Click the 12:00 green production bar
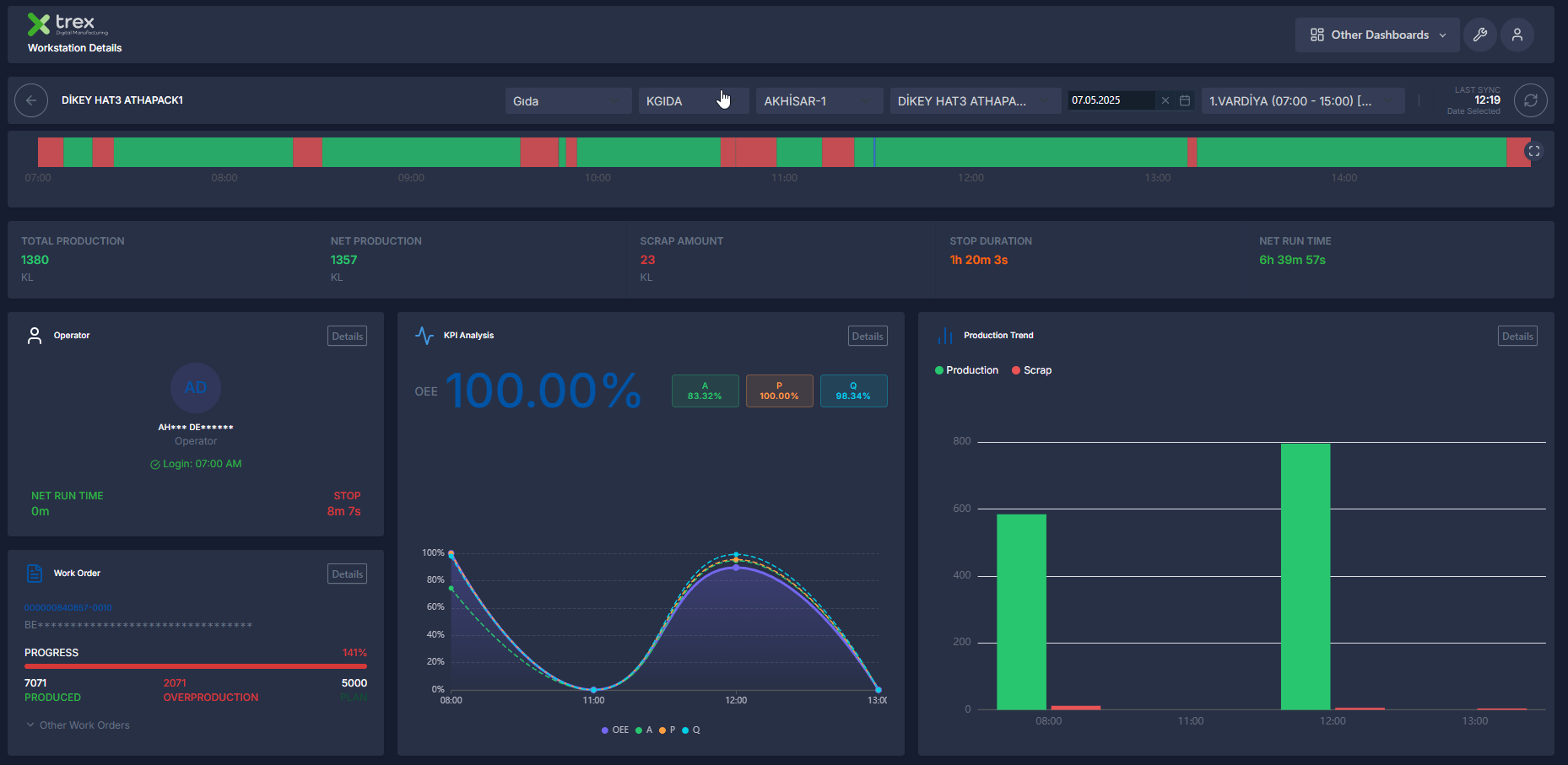 point(1306,577)
